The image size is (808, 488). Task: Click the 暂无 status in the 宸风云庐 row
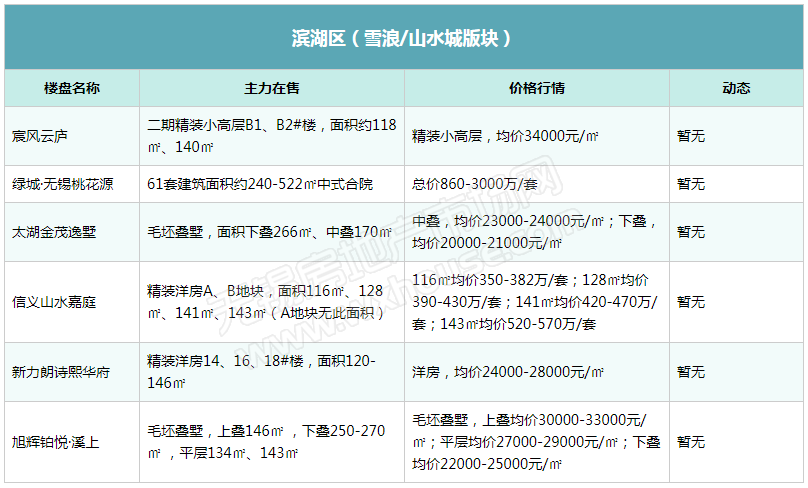(691, 136)
